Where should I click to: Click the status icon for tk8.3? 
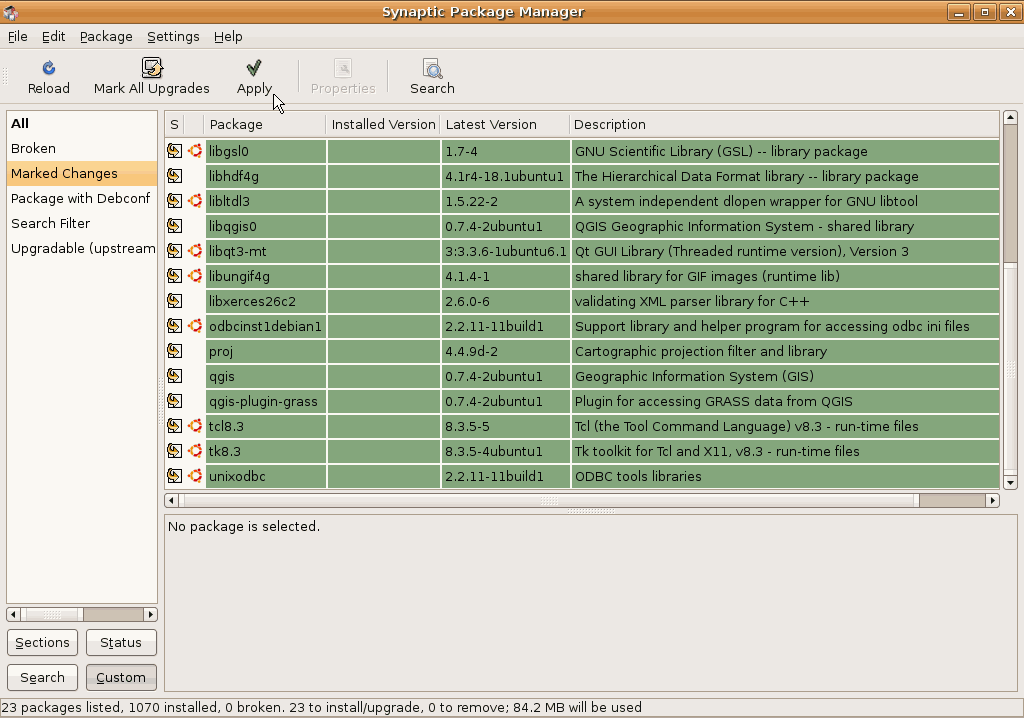tap(174, 451)
